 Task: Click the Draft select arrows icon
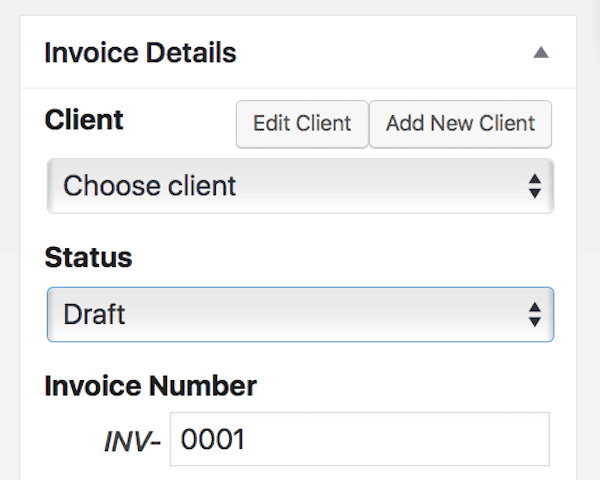pos(535,314)
